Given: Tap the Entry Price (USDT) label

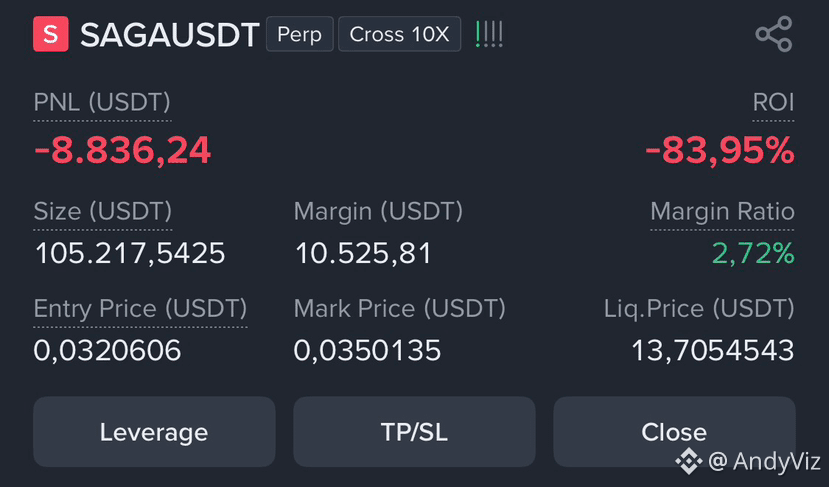Looking at the screenshot, I should pos(140,308).
